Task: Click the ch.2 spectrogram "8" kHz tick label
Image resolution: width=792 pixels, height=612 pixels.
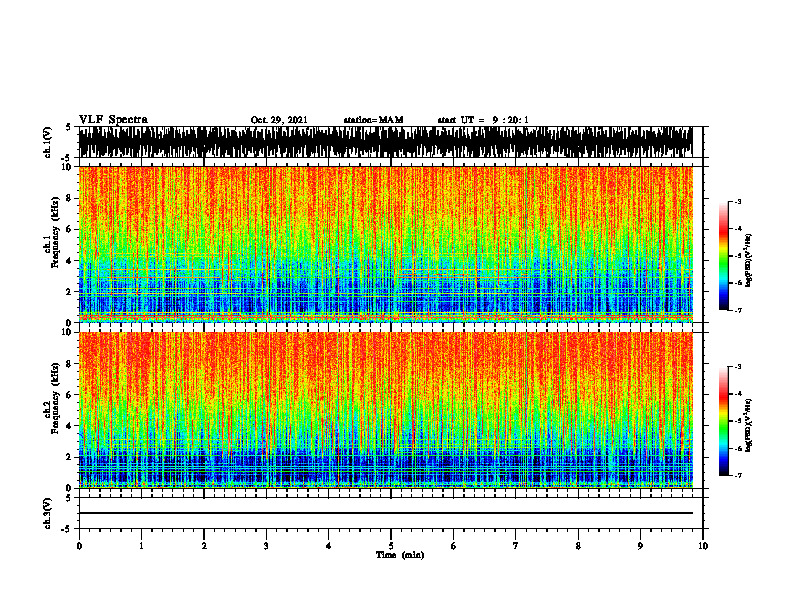Action: [70, 364]
